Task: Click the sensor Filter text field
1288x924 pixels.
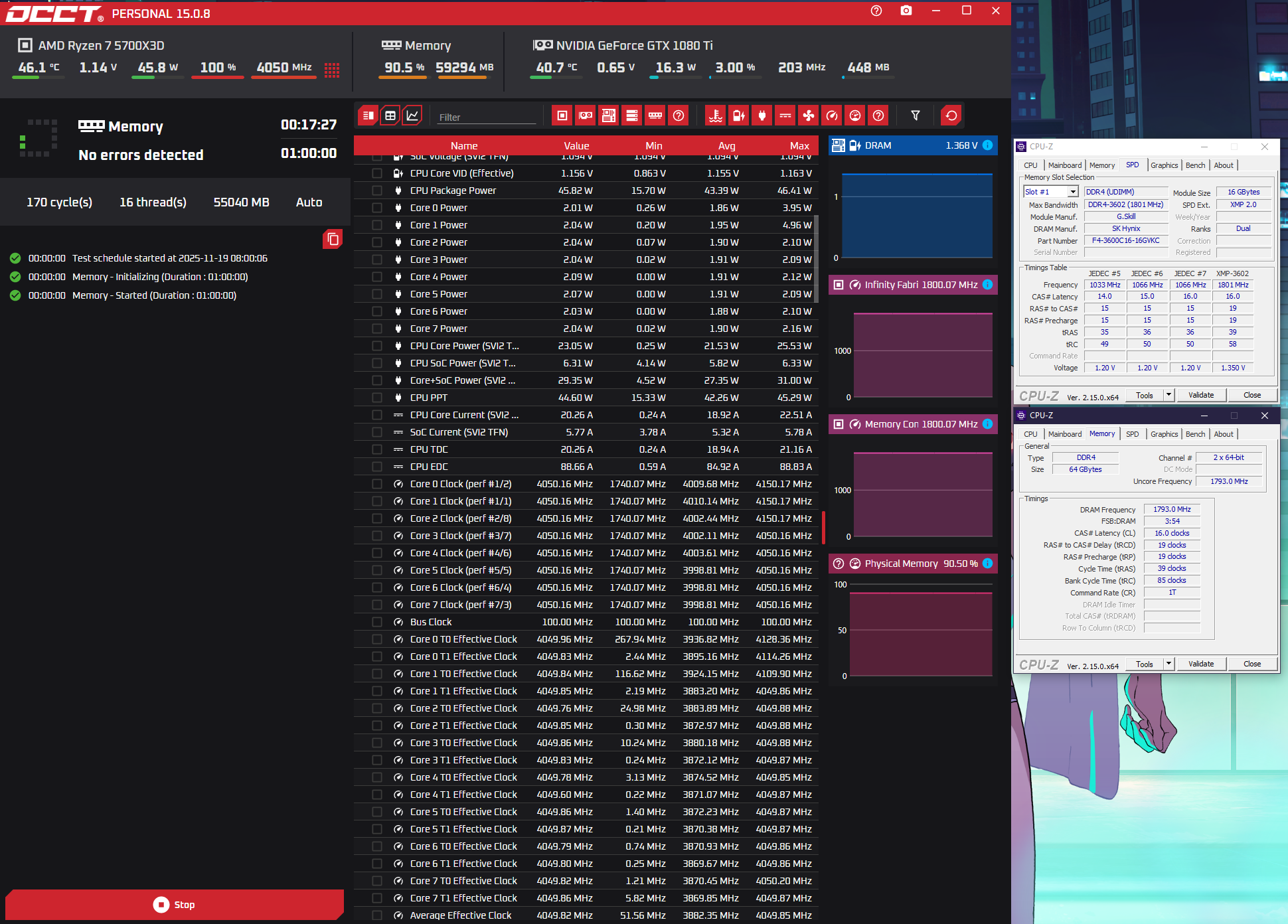Action: (x=486, y=117)
